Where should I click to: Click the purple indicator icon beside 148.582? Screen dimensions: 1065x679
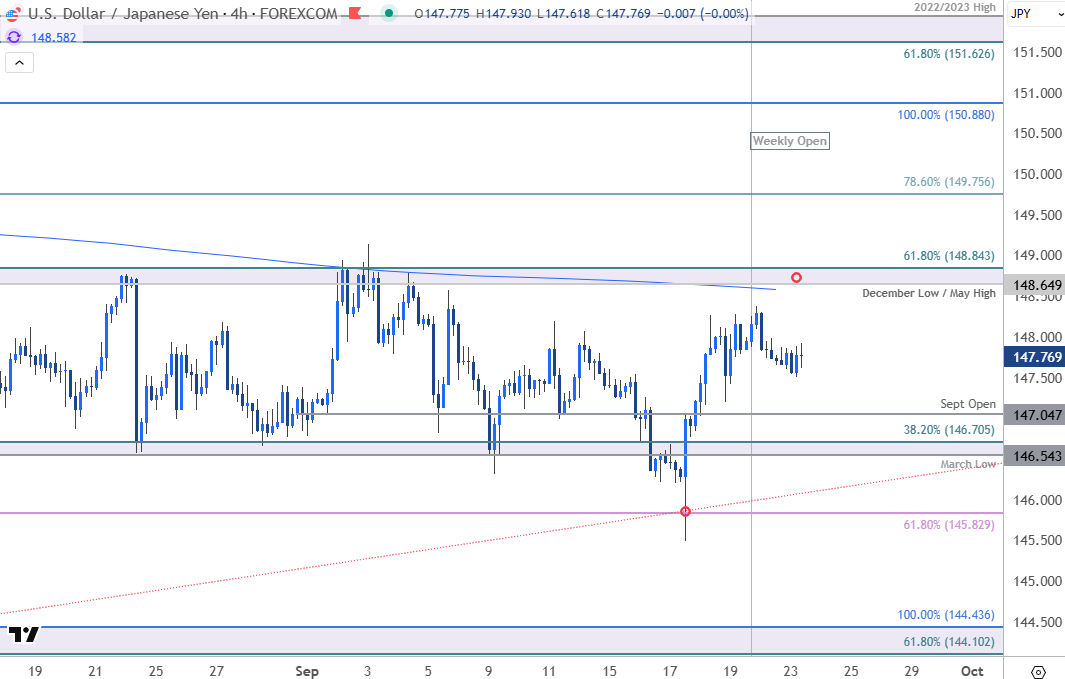point(14,36)
